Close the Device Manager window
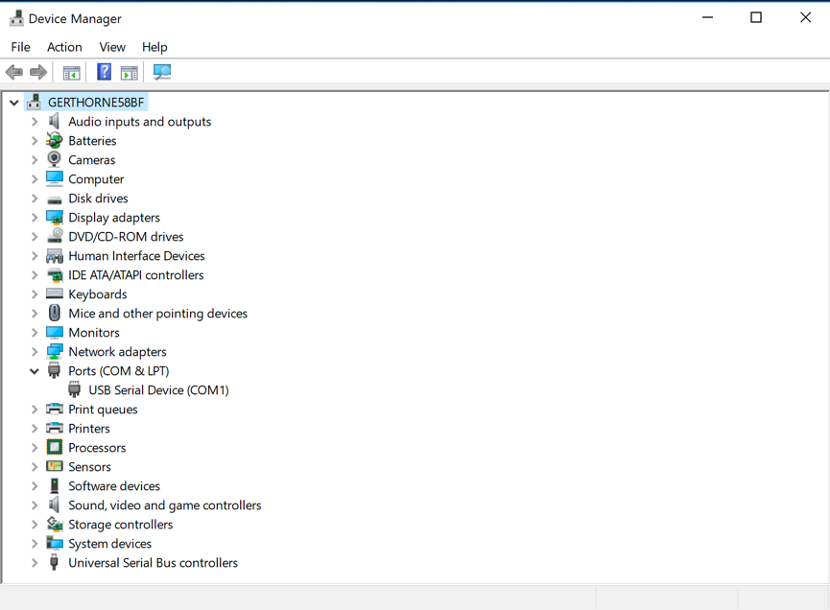830x610 pixels. coord(805,17)
